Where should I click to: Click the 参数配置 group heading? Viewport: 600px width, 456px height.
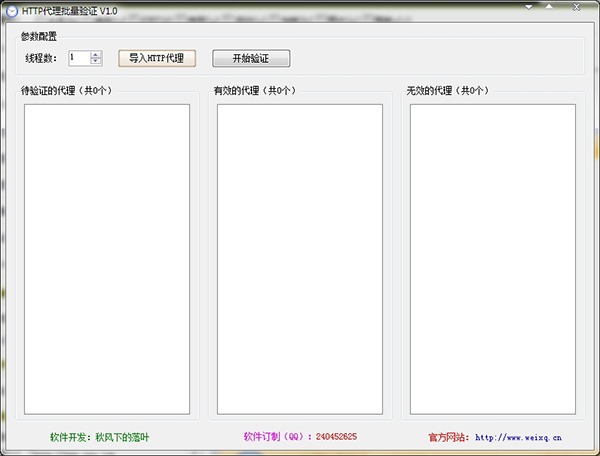click(38, 37)
